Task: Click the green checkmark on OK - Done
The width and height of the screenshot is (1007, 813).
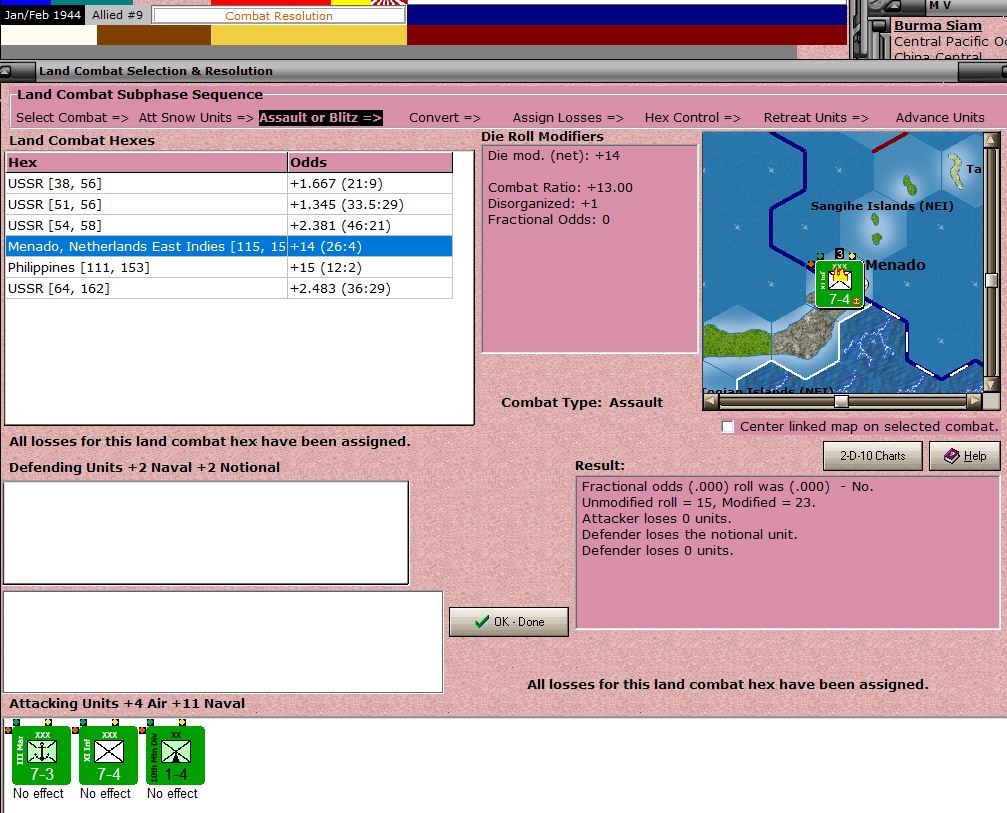Action: click(482, 622)
